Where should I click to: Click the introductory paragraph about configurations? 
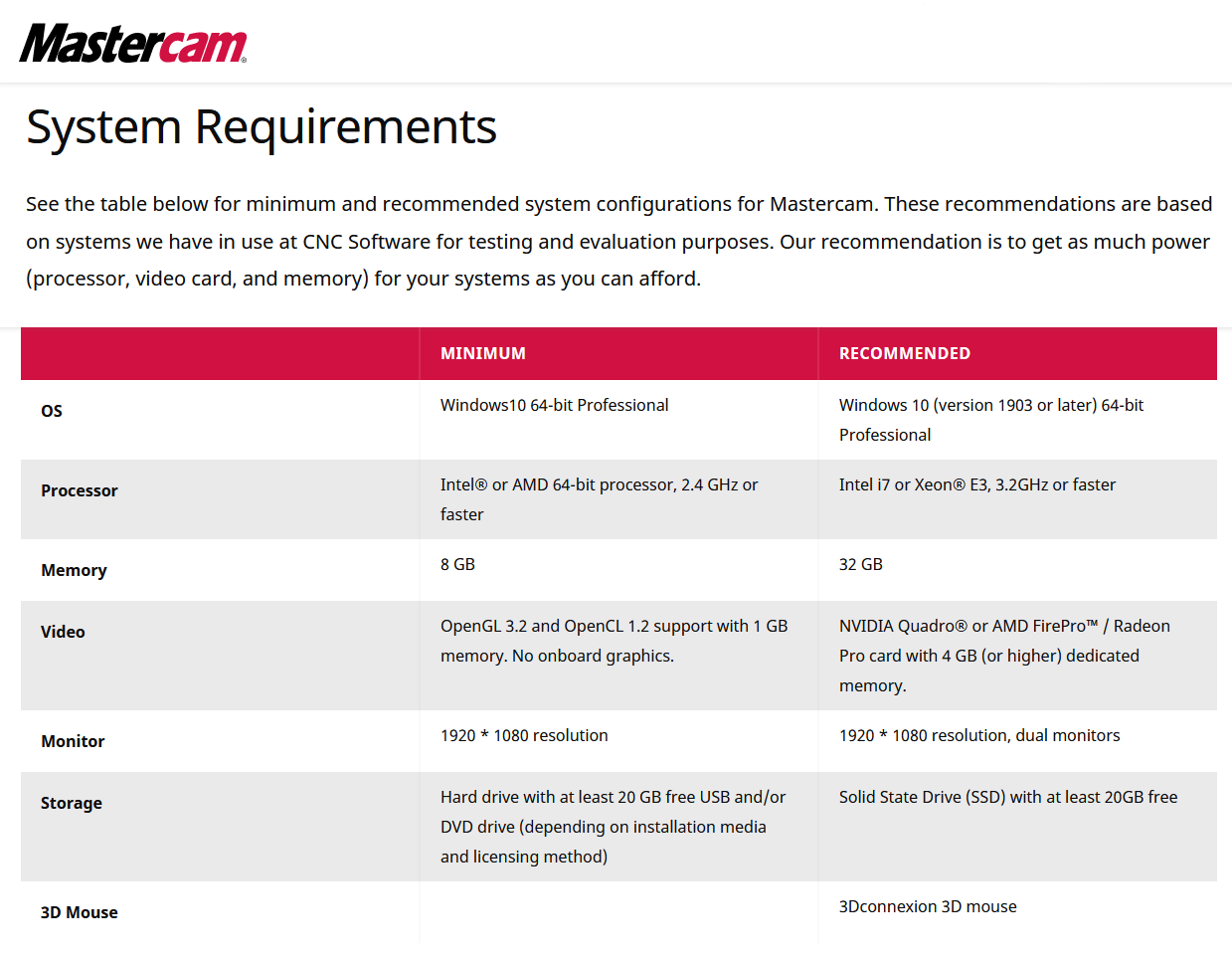point(617,242)
